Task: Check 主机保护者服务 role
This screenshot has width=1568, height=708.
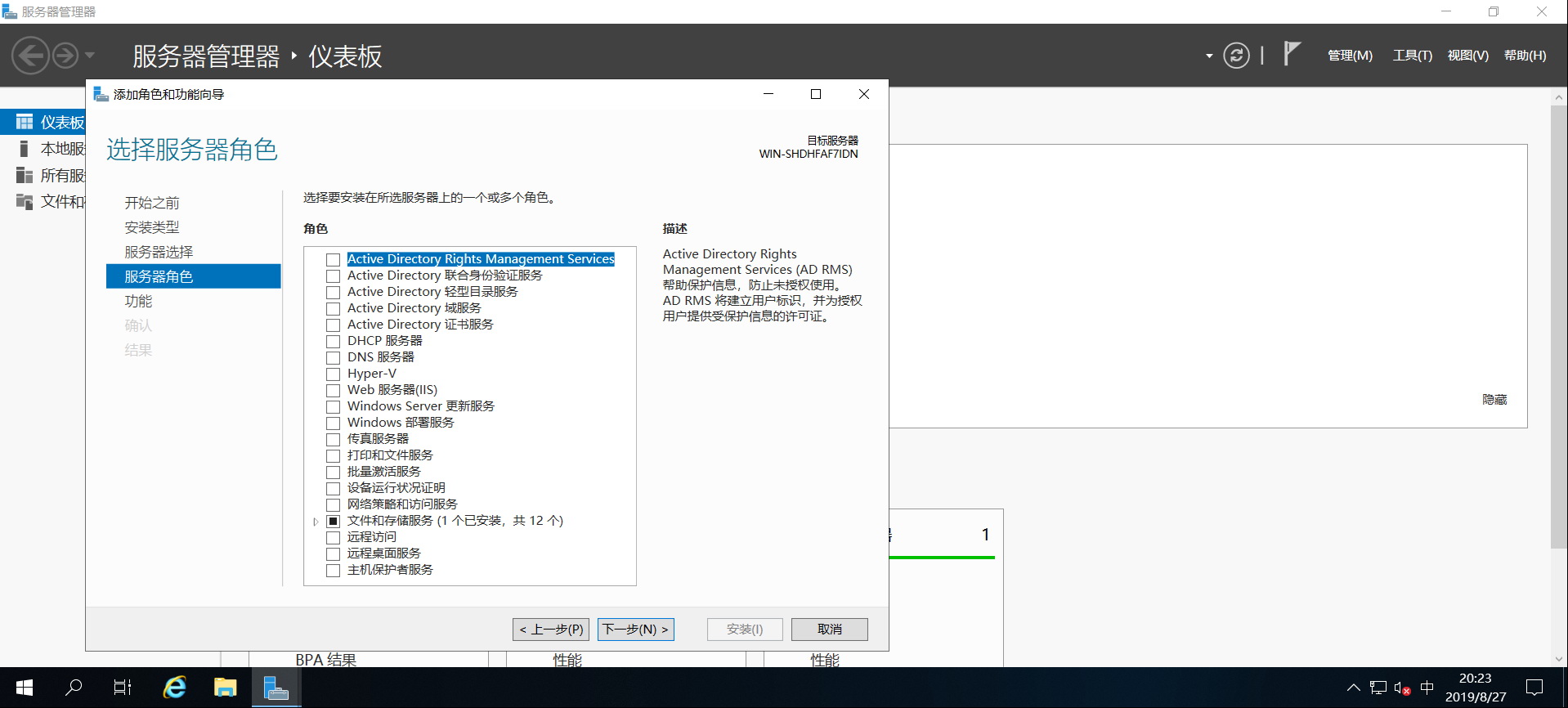Action: pos(333,571)
